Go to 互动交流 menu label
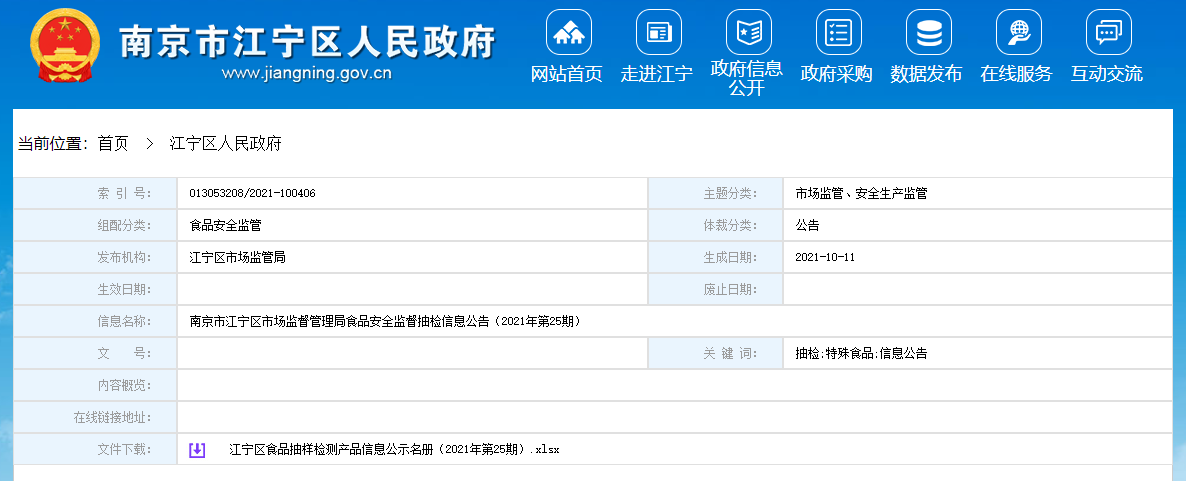Screen dimensions: 1186x481 [x=1107, y=74]
